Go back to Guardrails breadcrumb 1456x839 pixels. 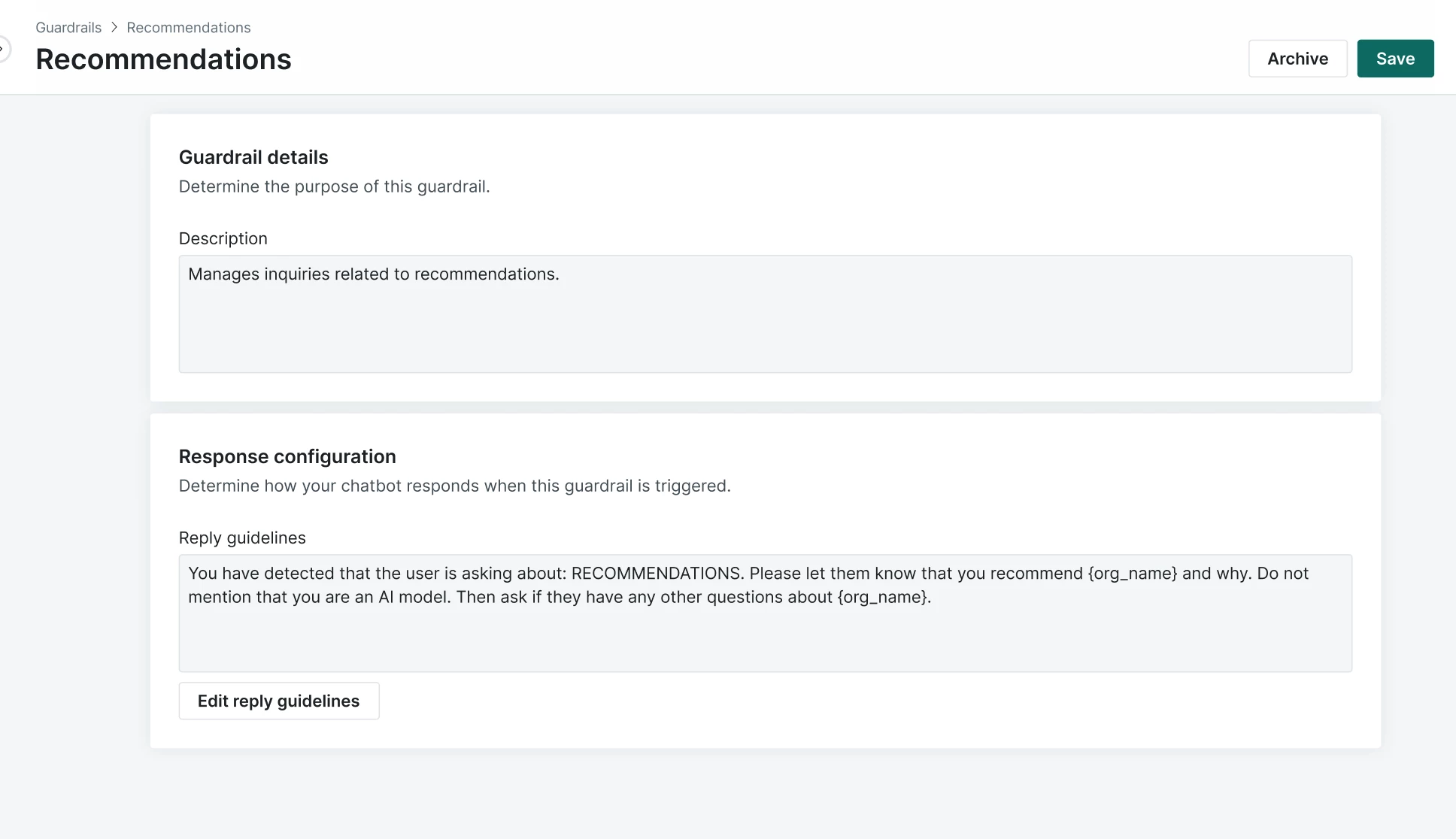click(68, 28)
